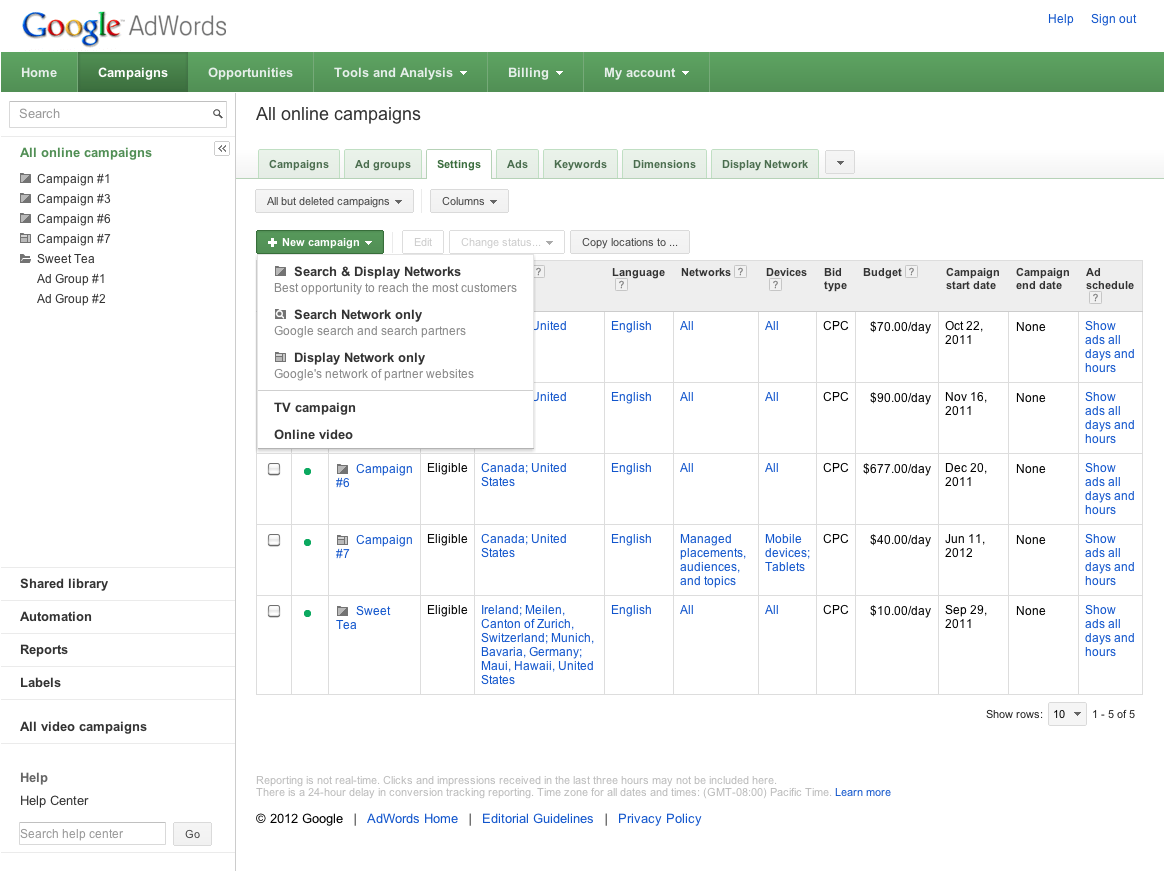Viewport: 1164px width, 871px height.
Task: Switch to the Ad groups tab
Action: coord(382,164)
